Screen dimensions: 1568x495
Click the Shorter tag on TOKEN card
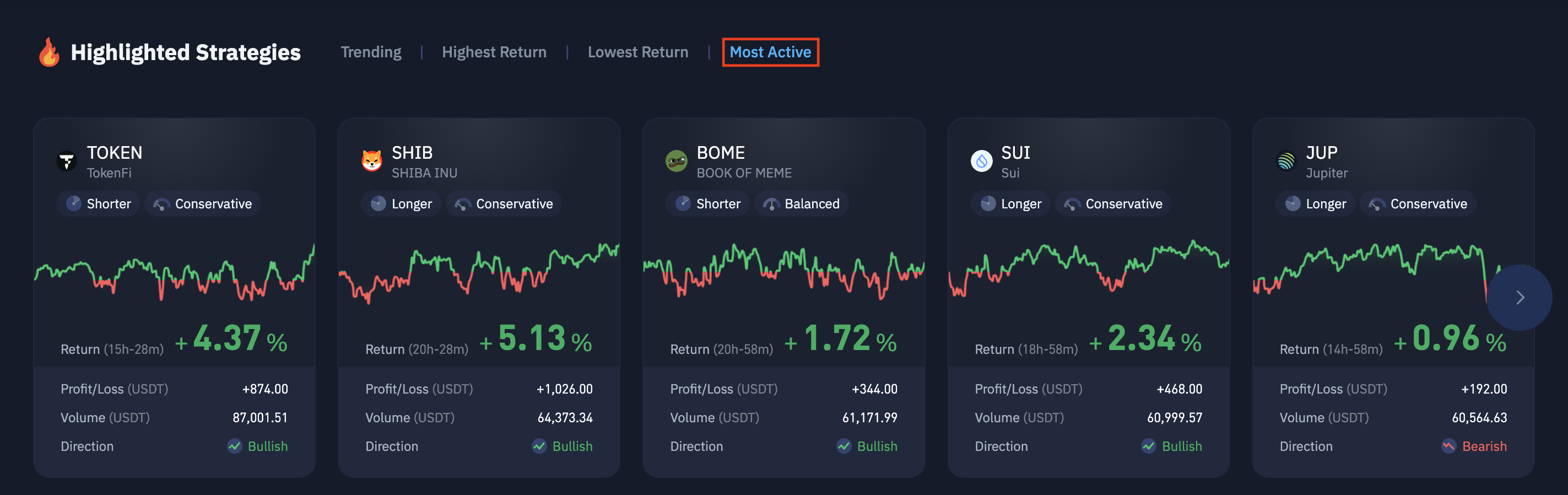click(99, 204)
